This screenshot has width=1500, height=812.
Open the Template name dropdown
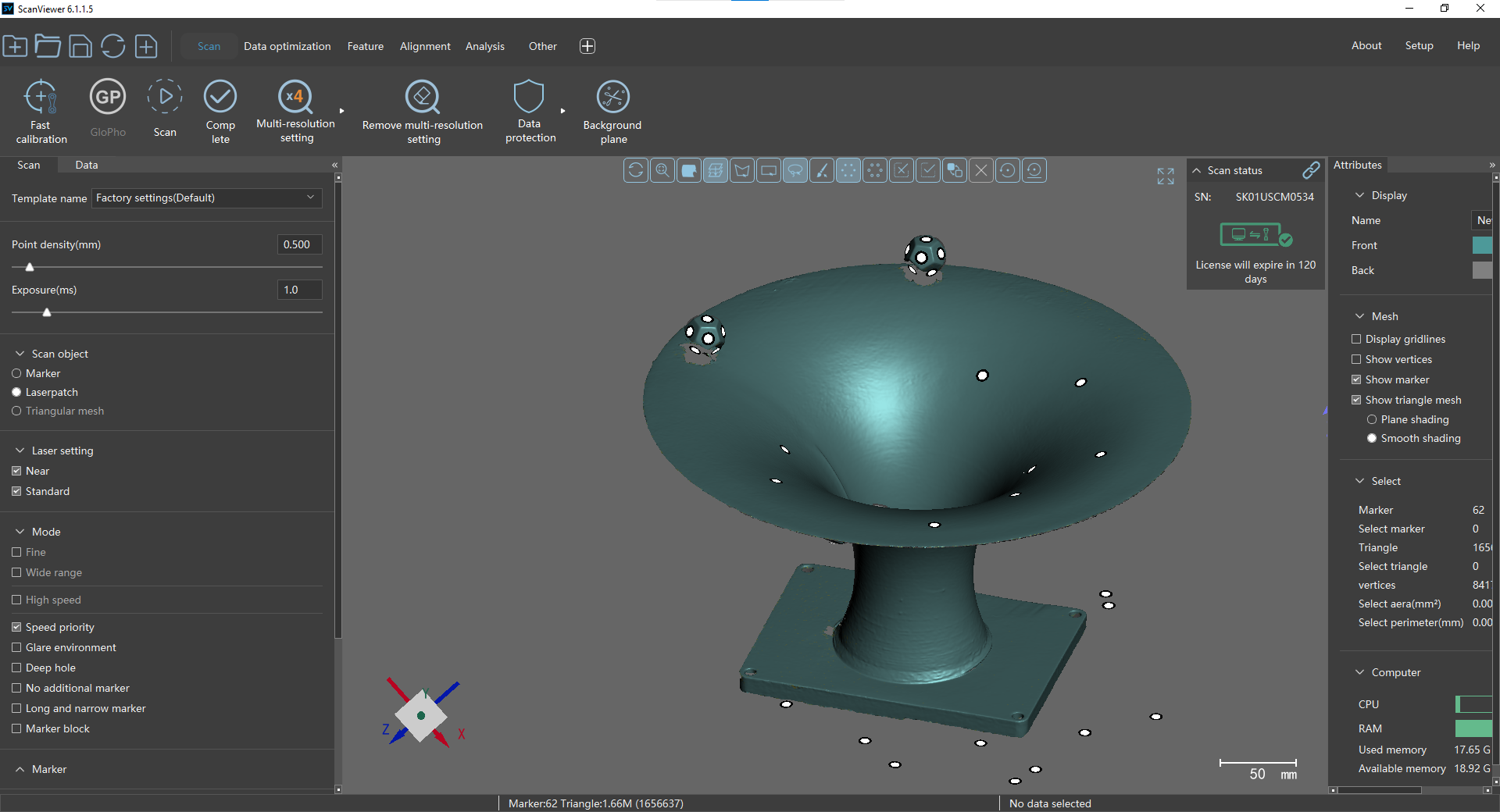(x=206, y=198)
